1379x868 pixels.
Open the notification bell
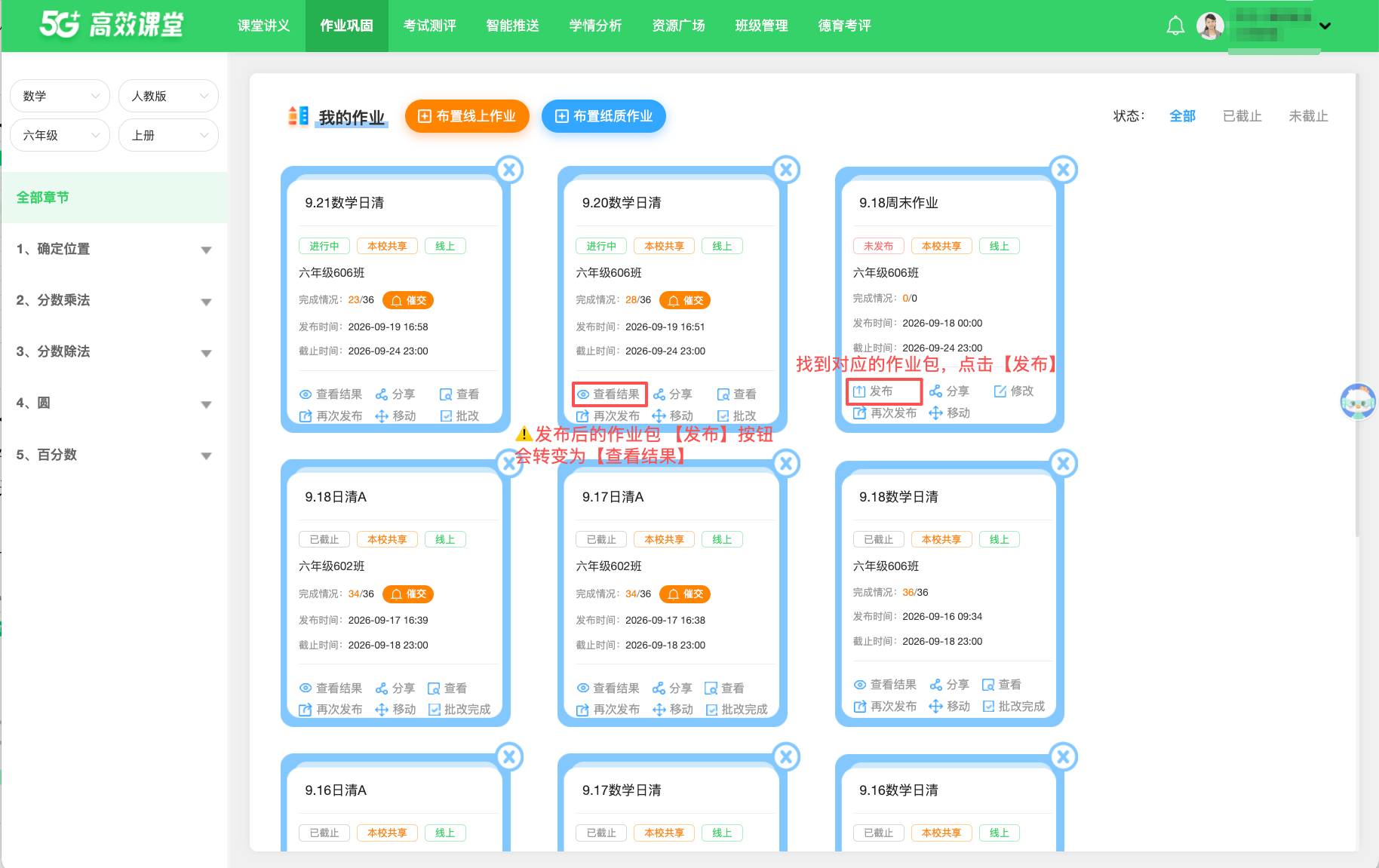click(1175, 26)
